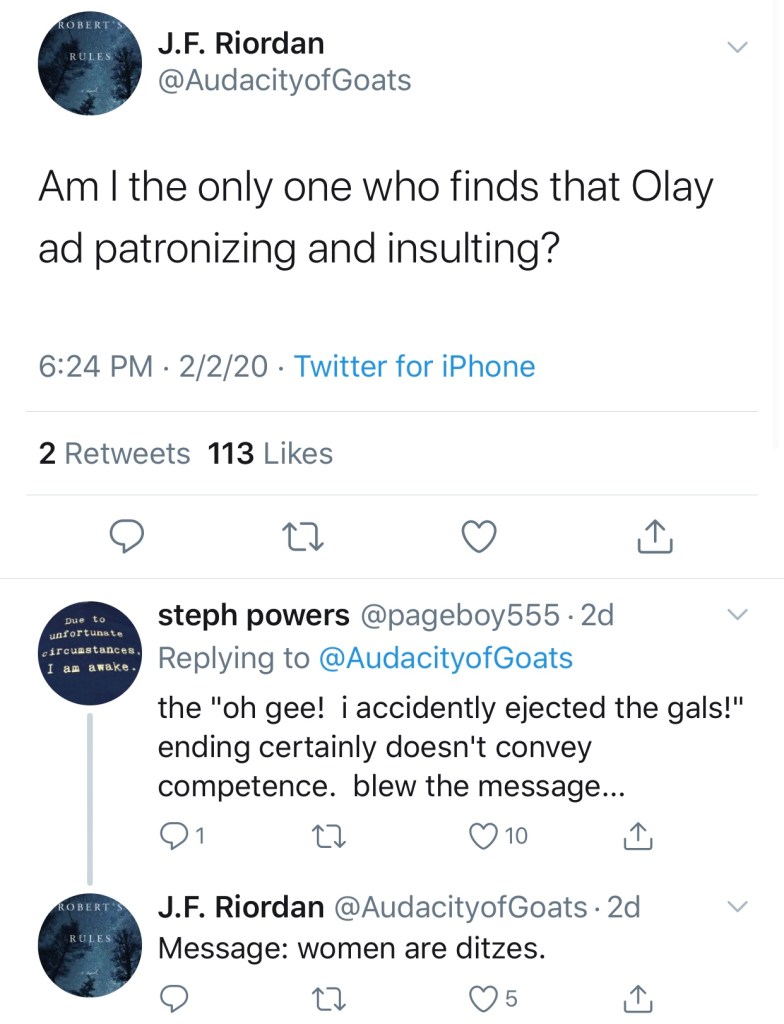
Task: Open options chevron on bottom reply
Action: tap(736, 906)
